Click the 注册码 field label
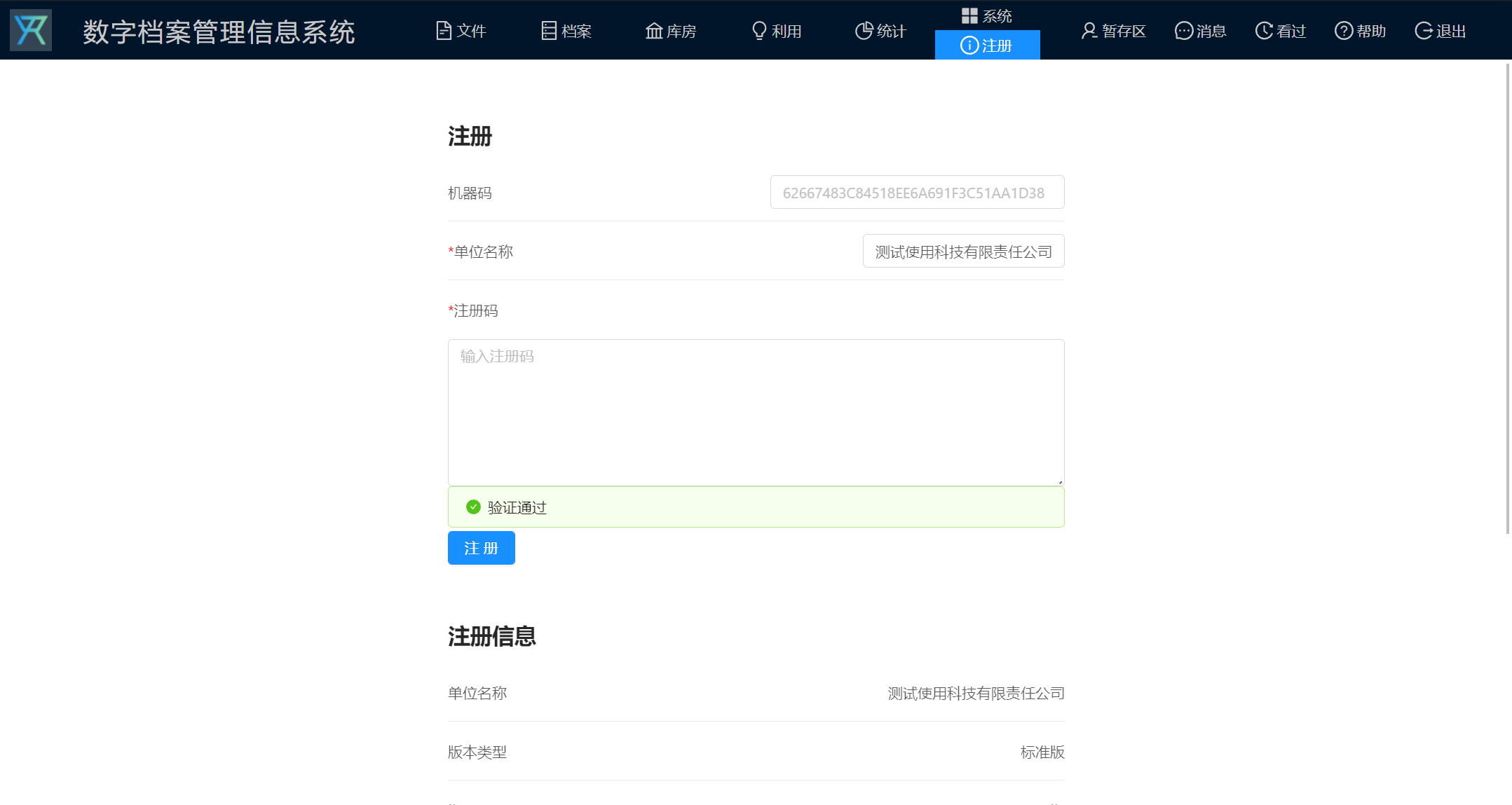Viewport: 1512px width, 805px height. 473,310
